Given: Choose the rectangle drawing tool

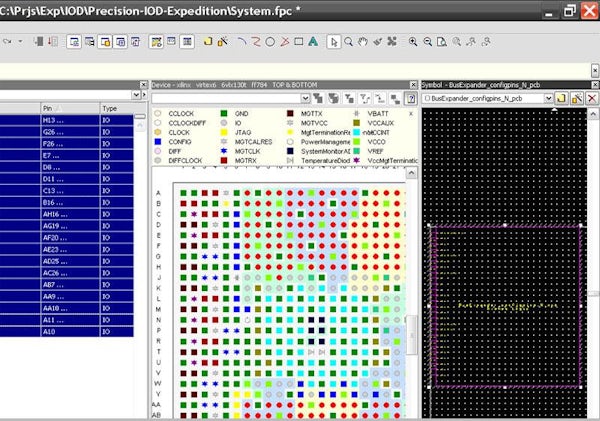Looking at the screenshot, I should point(299,42).
